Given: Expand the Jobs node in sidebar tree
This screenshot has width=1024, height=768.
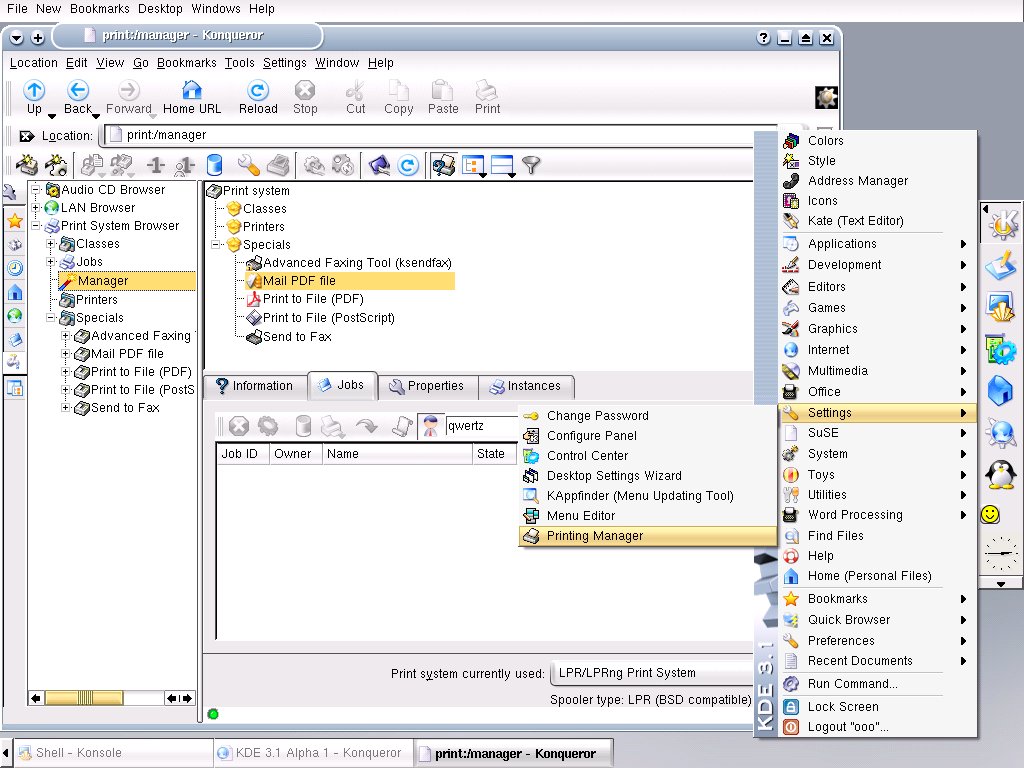Looking at the screenshot, I should pyautogui.click(x=51, y=262).
